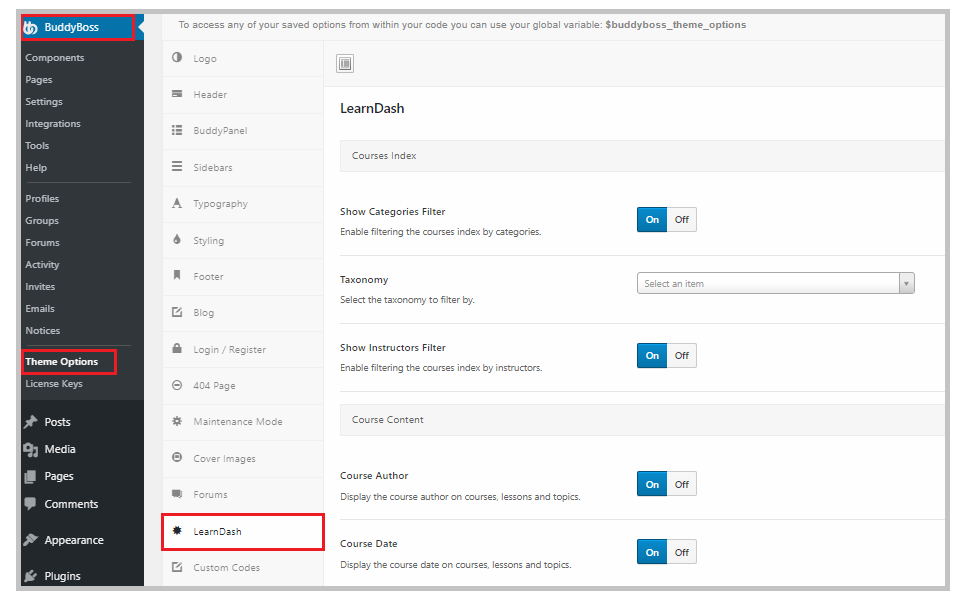Click the Posts pin icon in admin menu

point(31,422)
